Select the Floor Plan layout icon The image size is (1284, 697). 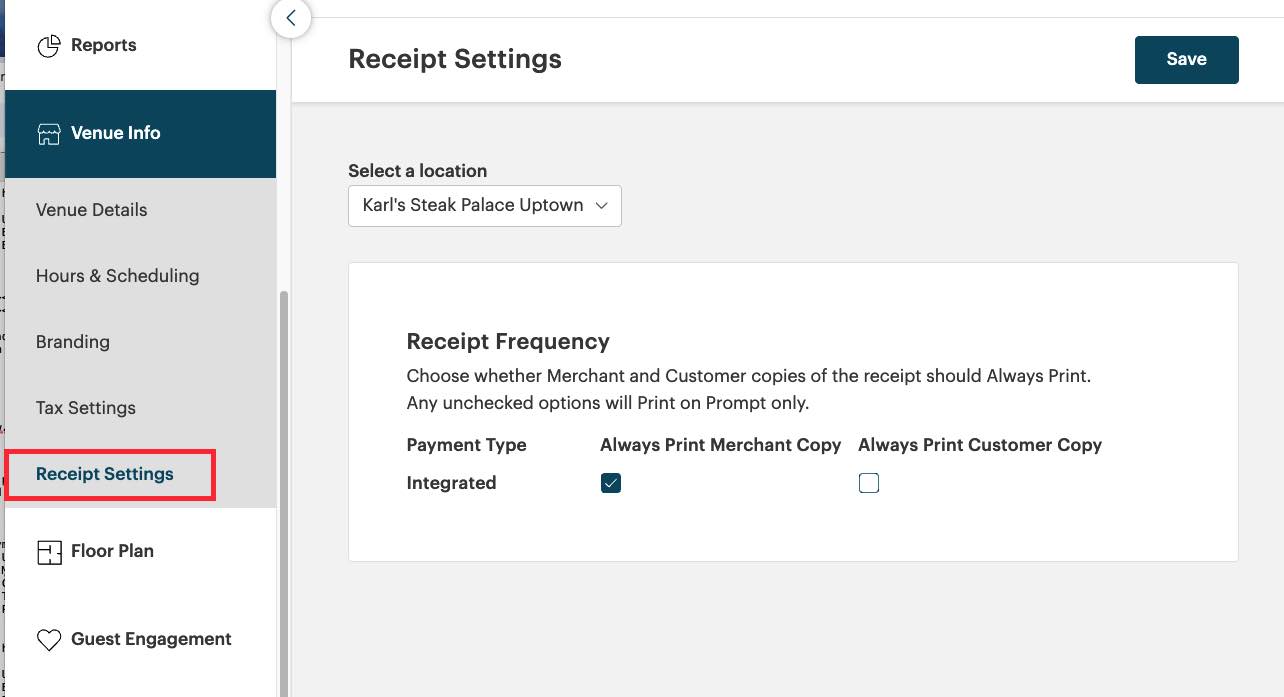[49, 551]
